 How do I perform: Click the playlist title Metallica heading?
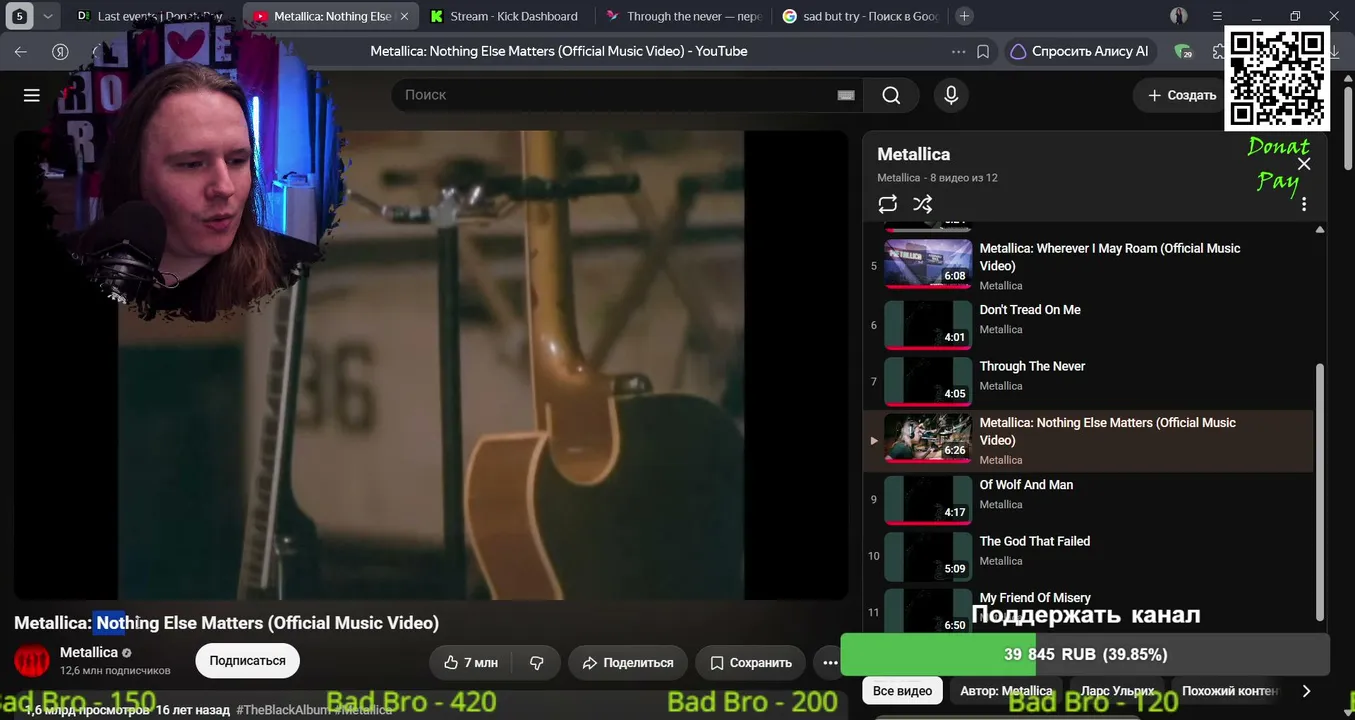914,154
